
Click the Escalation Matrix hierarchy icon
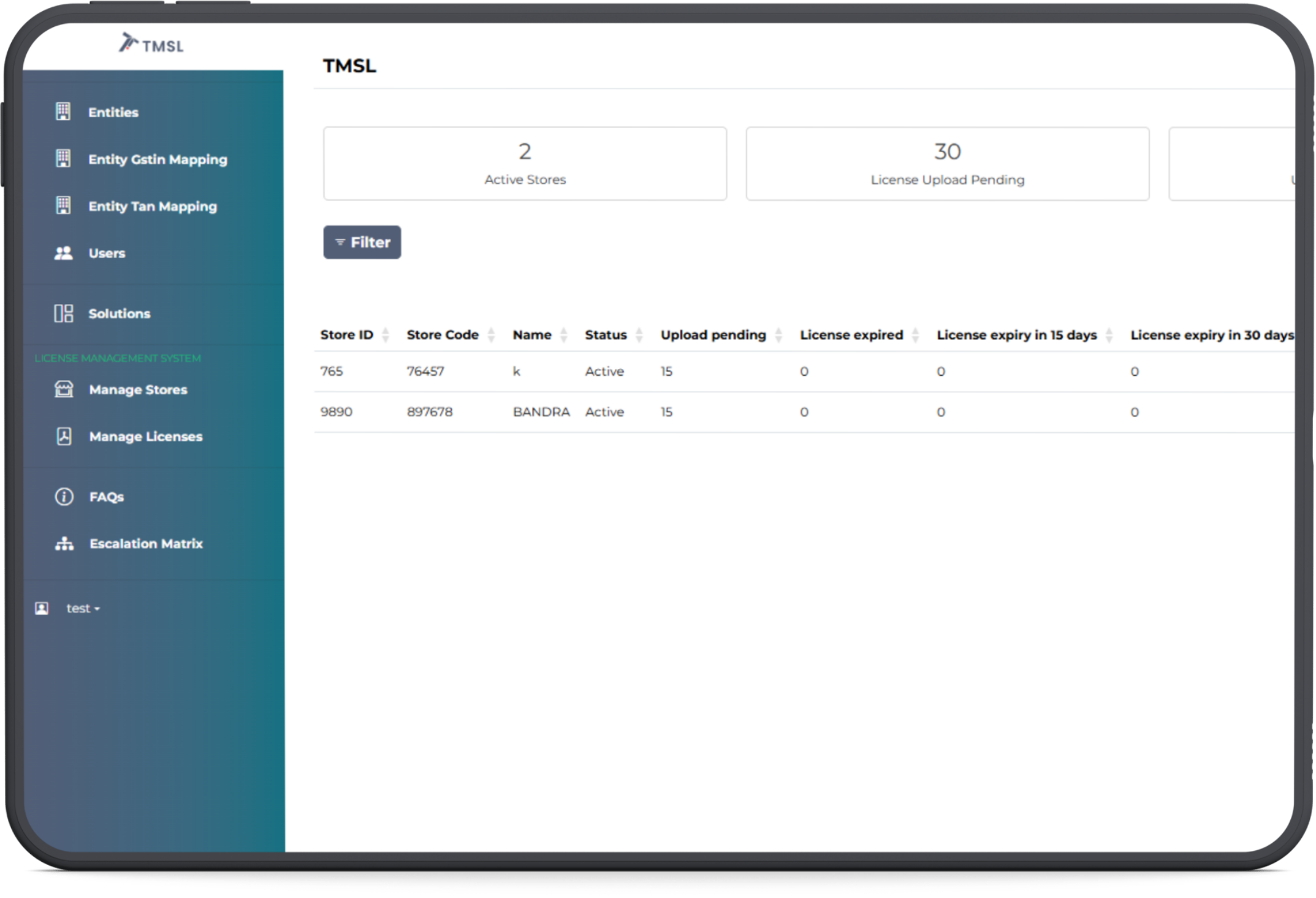(x=64, y=544)
